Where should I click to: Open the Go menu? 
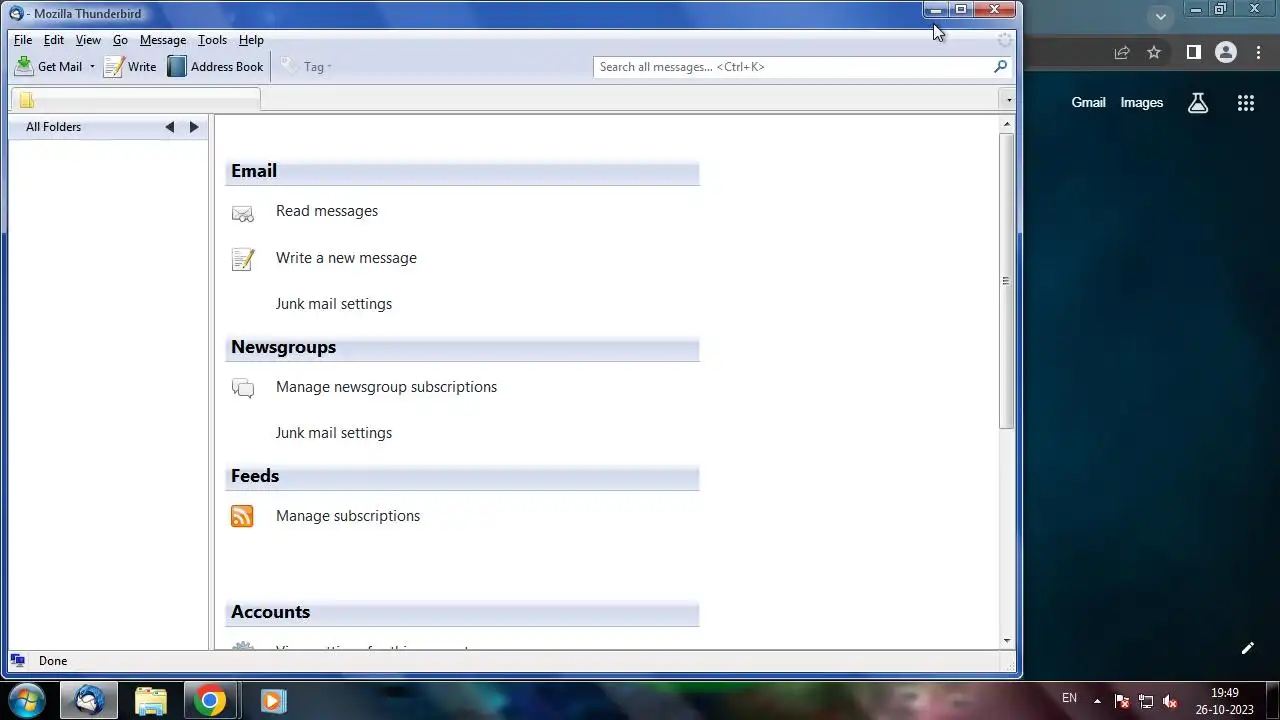[120, 40]
